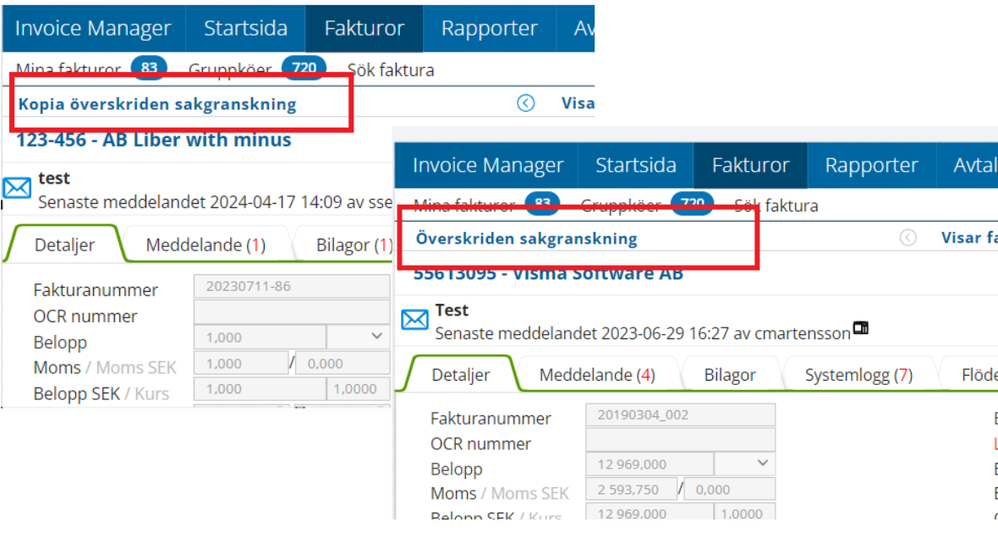Screen dimensions: 998x544
Task: Click 'Senaste meddelandet 2023-06-29 16:27 av cmartensson'
Action: [x=643, y=333]
